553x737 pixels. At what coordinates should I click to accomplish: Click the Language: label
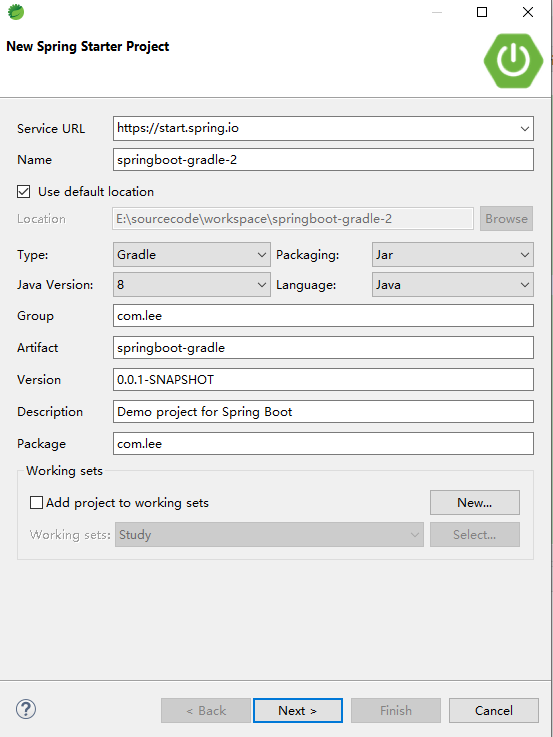click(306, 285)
